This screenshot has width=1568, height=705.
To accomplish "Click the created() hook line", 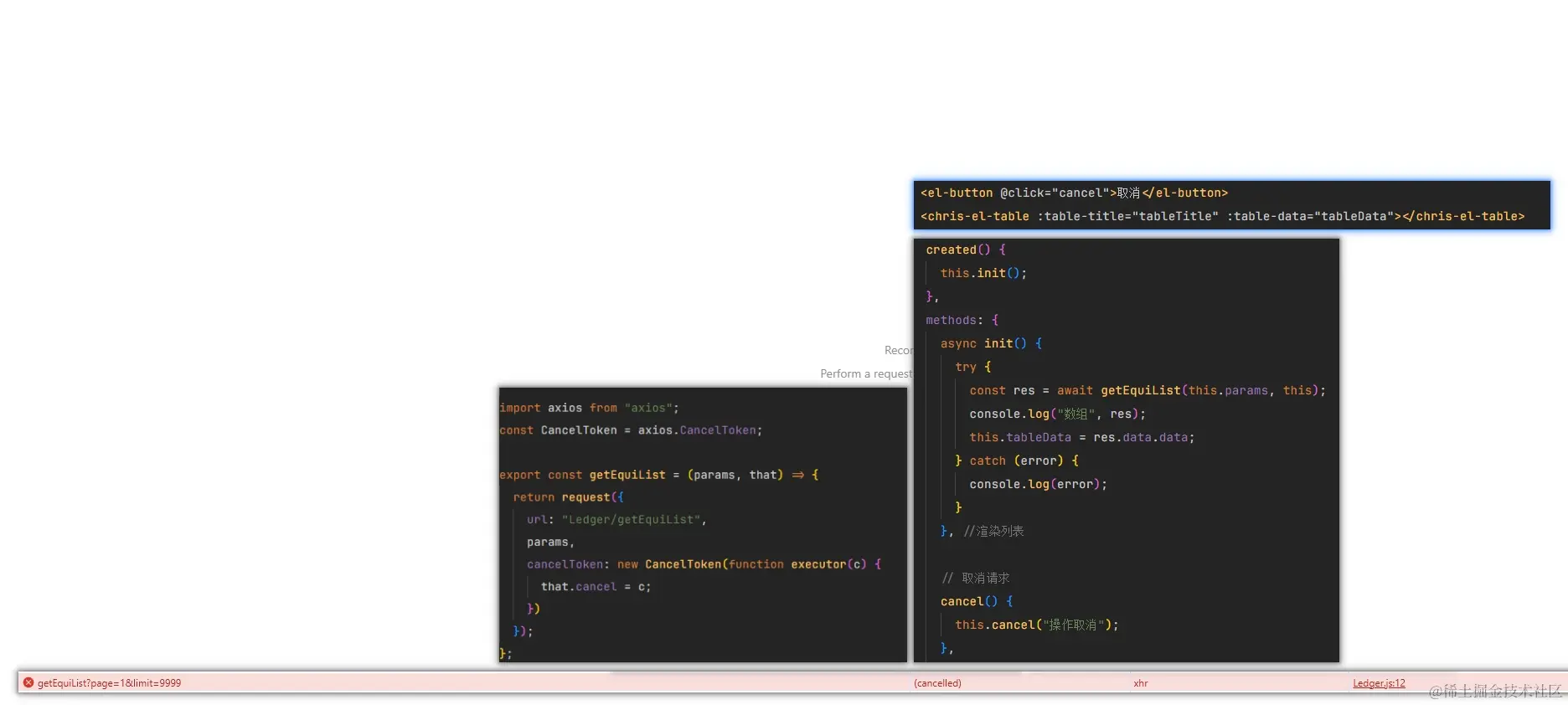I will (x=966, y=250).
